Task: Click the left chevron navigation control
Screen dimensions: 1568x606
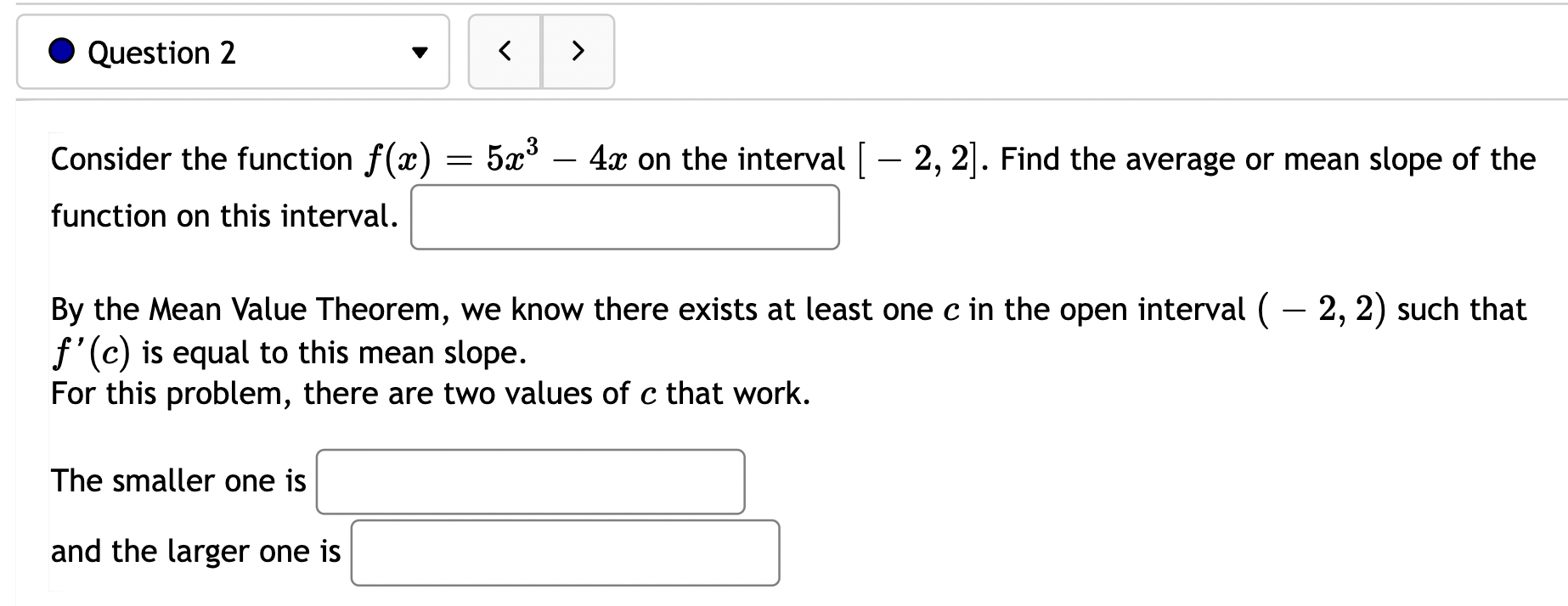Action: tap(505, 52)
